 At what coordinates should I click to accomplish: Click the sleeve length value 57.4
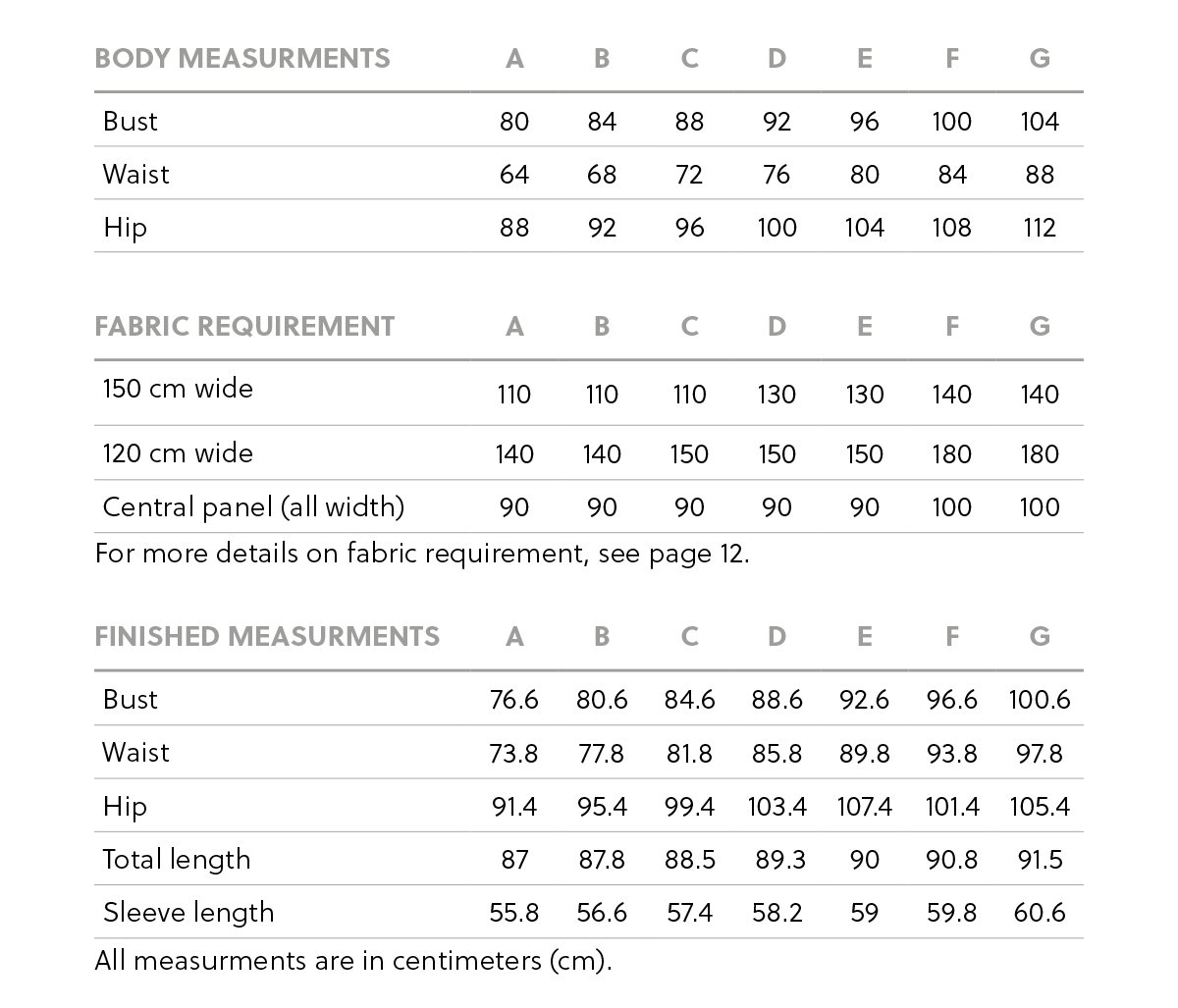coord(689,913)
